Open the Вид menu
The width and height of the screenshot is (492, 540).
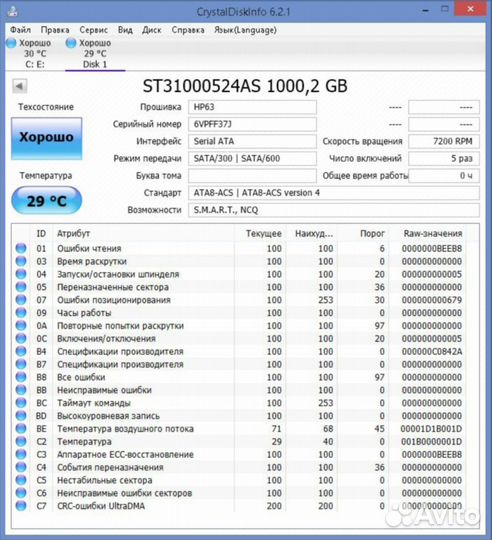[x=125, y=30]
